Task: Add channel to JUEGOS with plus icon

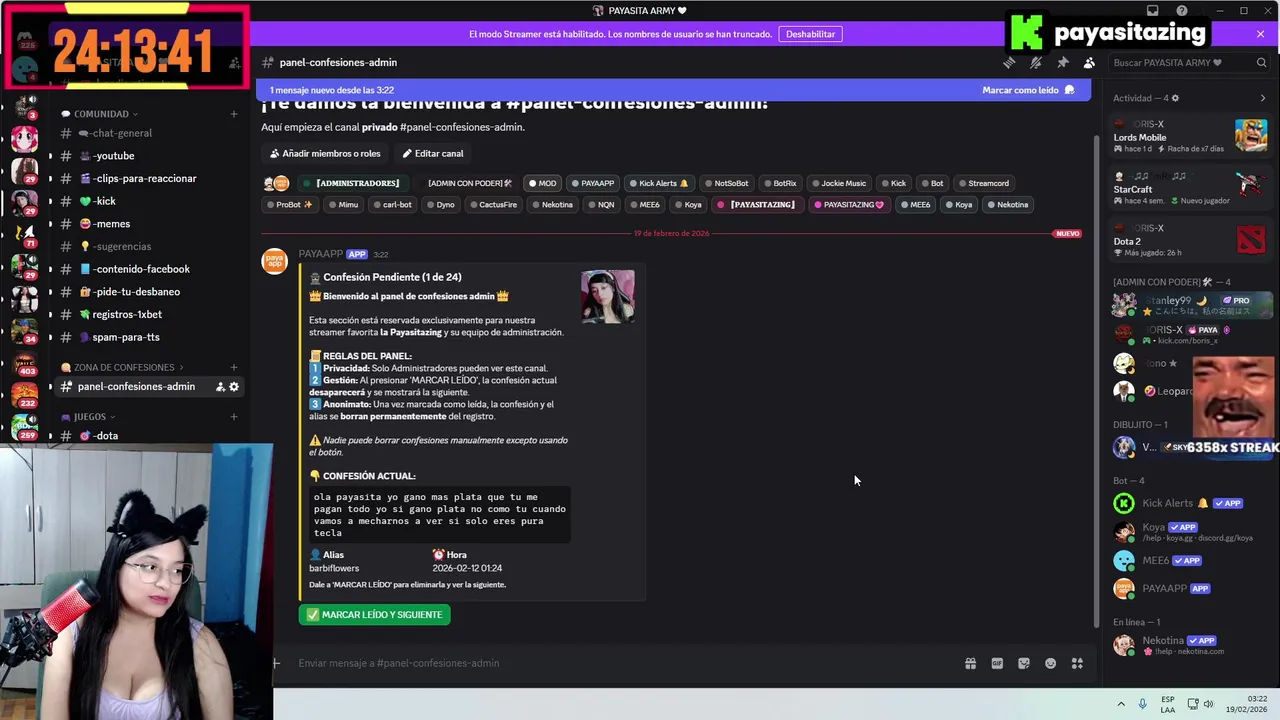Action: tap(234, 416)
